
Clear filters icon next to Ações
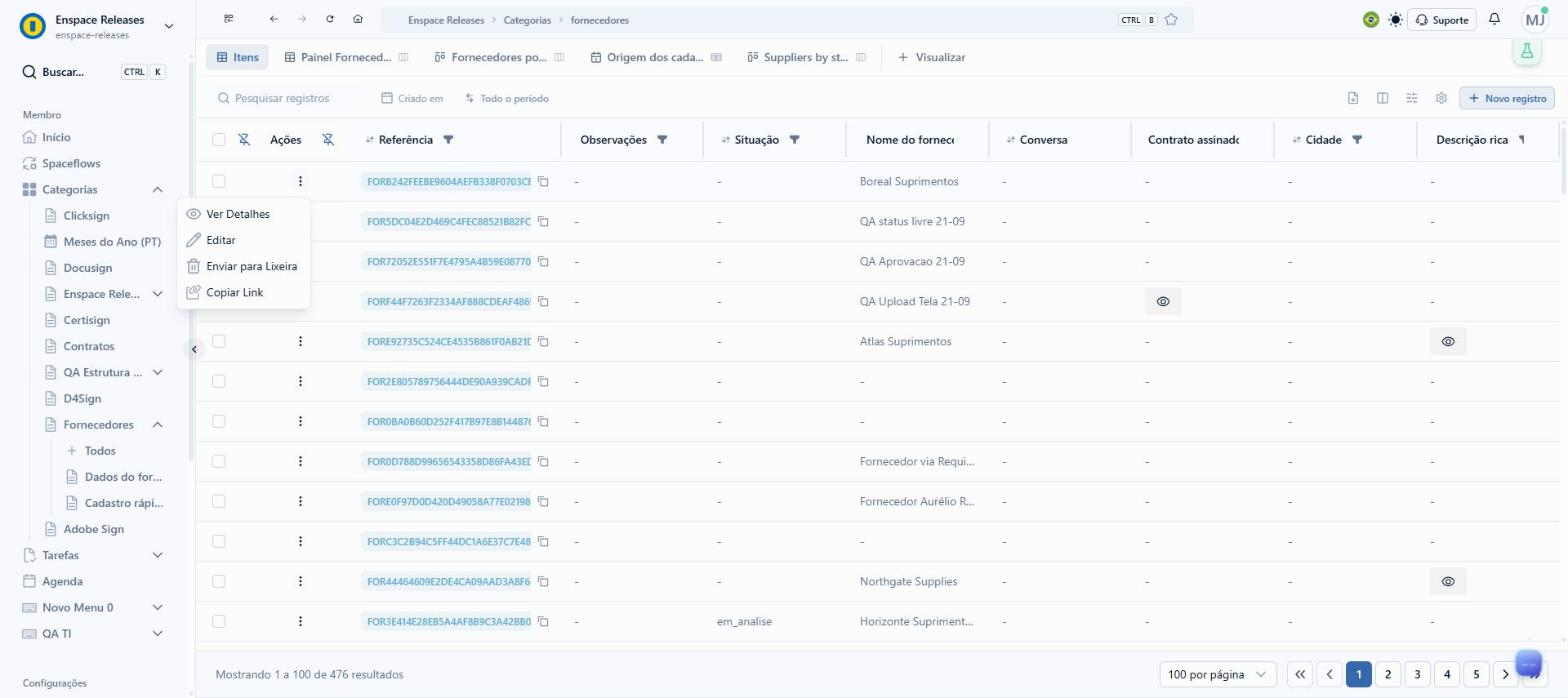(x=328, y=140)
